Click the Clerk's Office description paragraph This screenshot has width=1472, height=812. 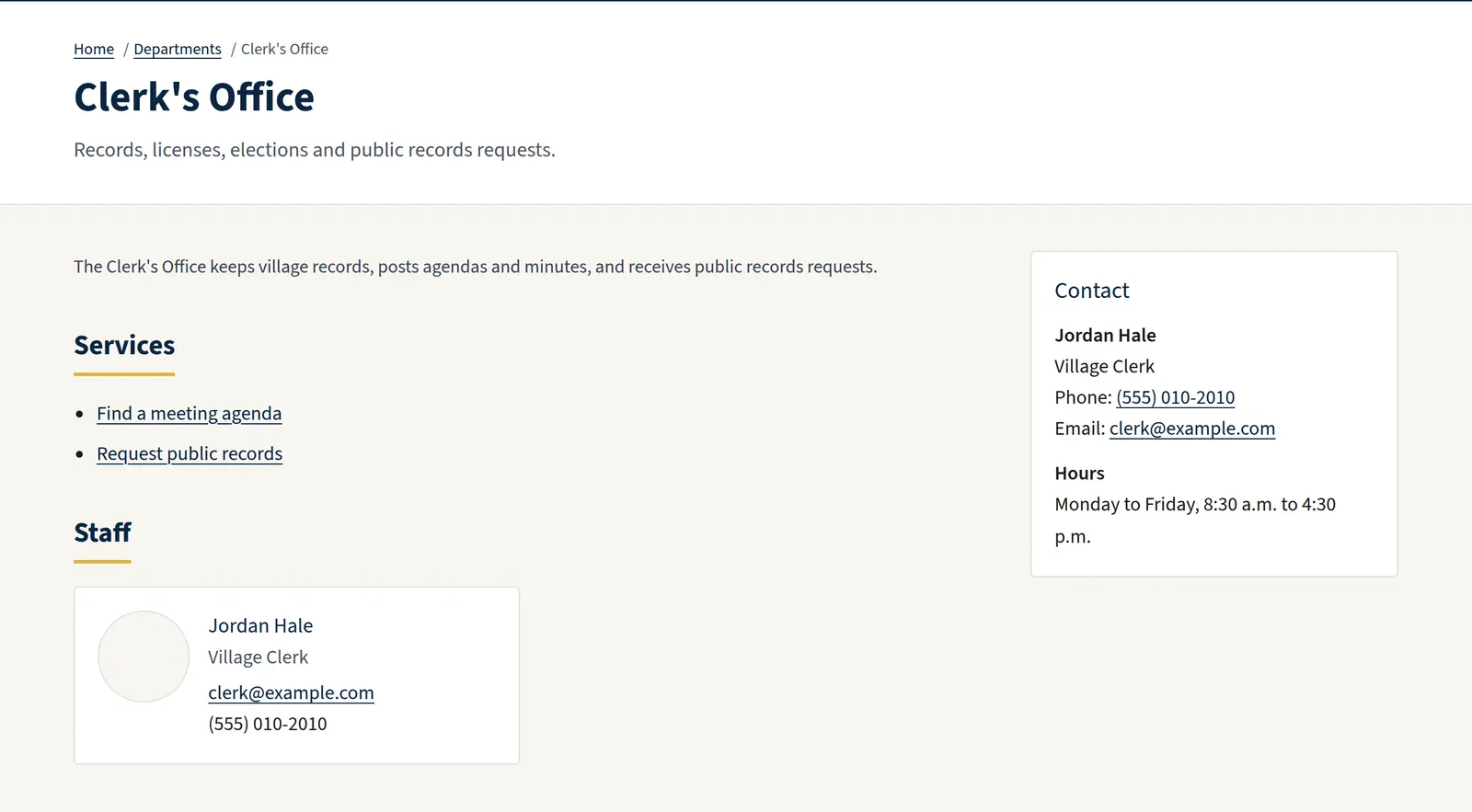pyautogui.click(x=476, y=267)
